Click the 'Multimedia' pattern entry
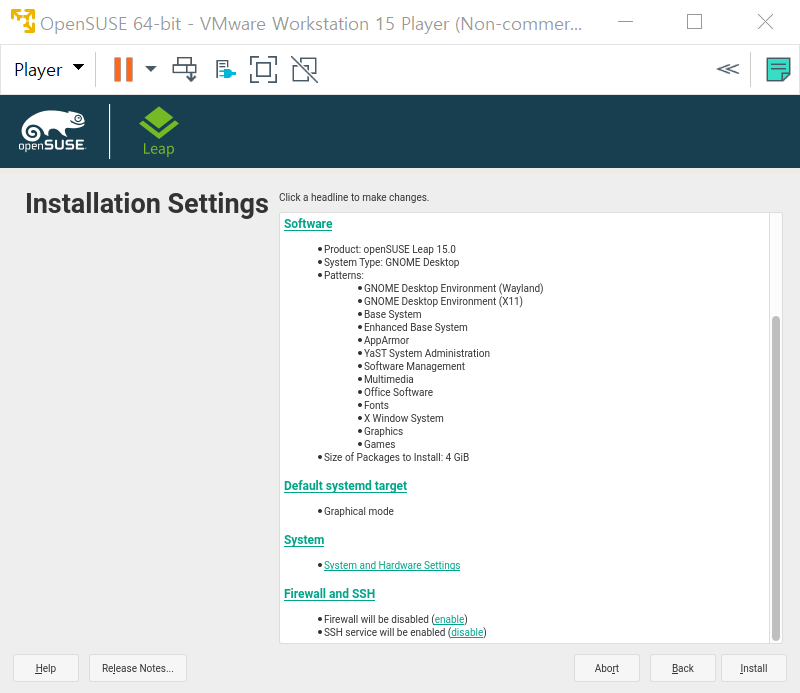Viewport: 800px width, 693px height. click(388, 379)
